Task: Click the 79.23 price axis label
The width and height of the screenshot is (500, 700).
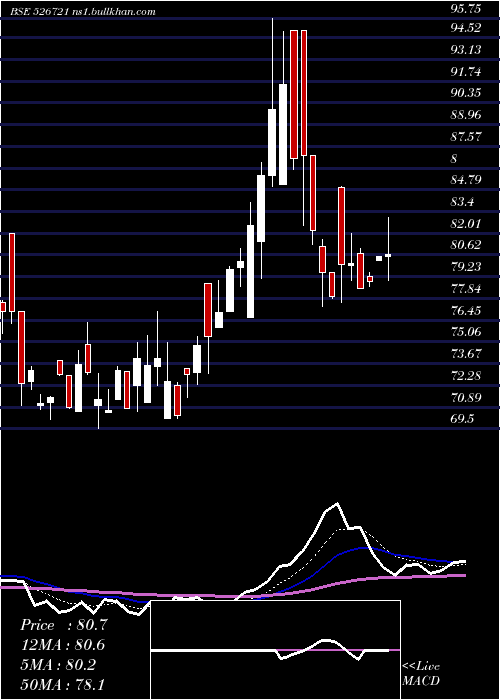Action: 466,267
